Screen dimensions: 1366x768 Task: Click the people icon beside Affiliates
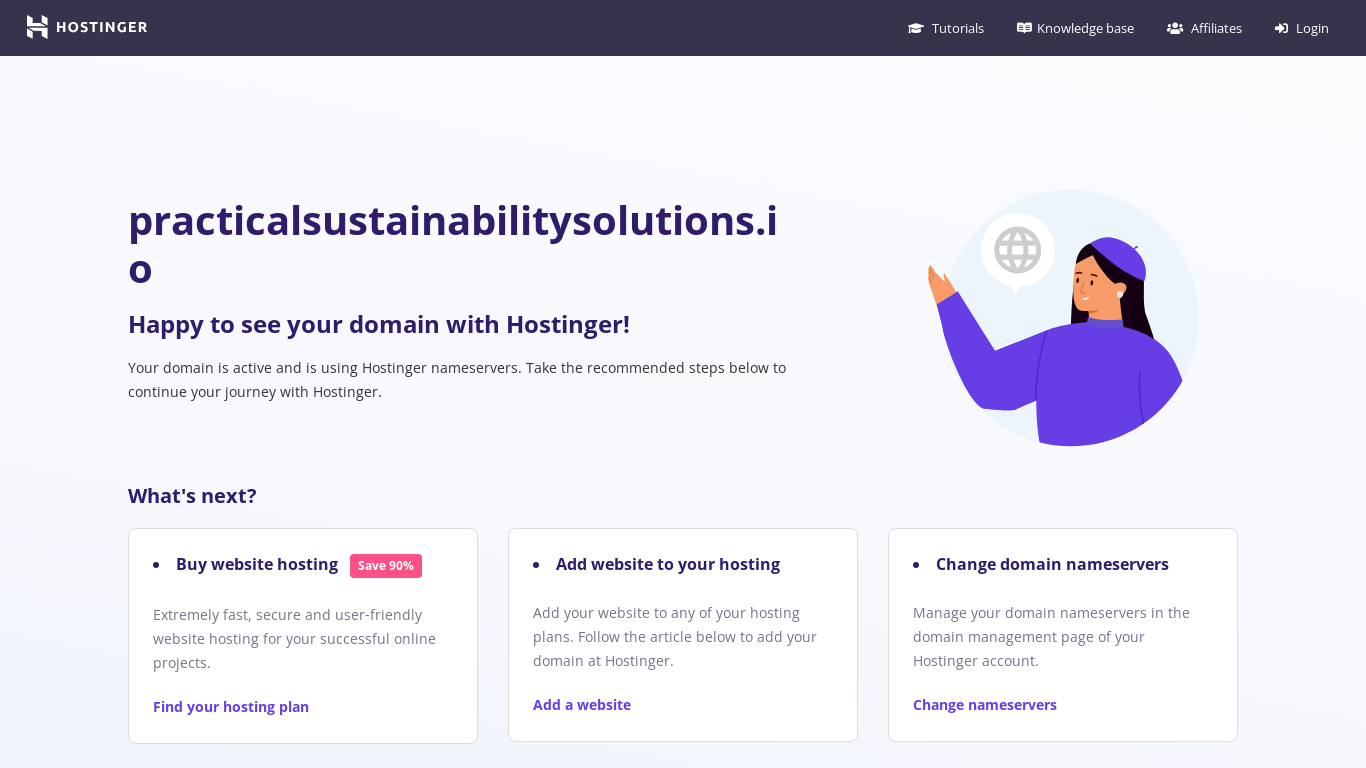tap(1175, 28)
